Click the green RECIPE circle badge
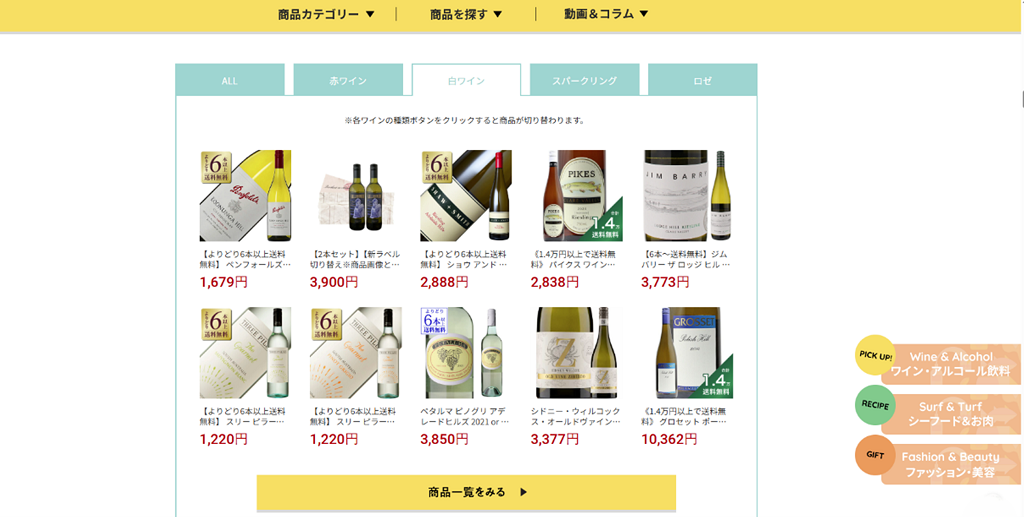 pyautogui.click(x=875, y=405)
